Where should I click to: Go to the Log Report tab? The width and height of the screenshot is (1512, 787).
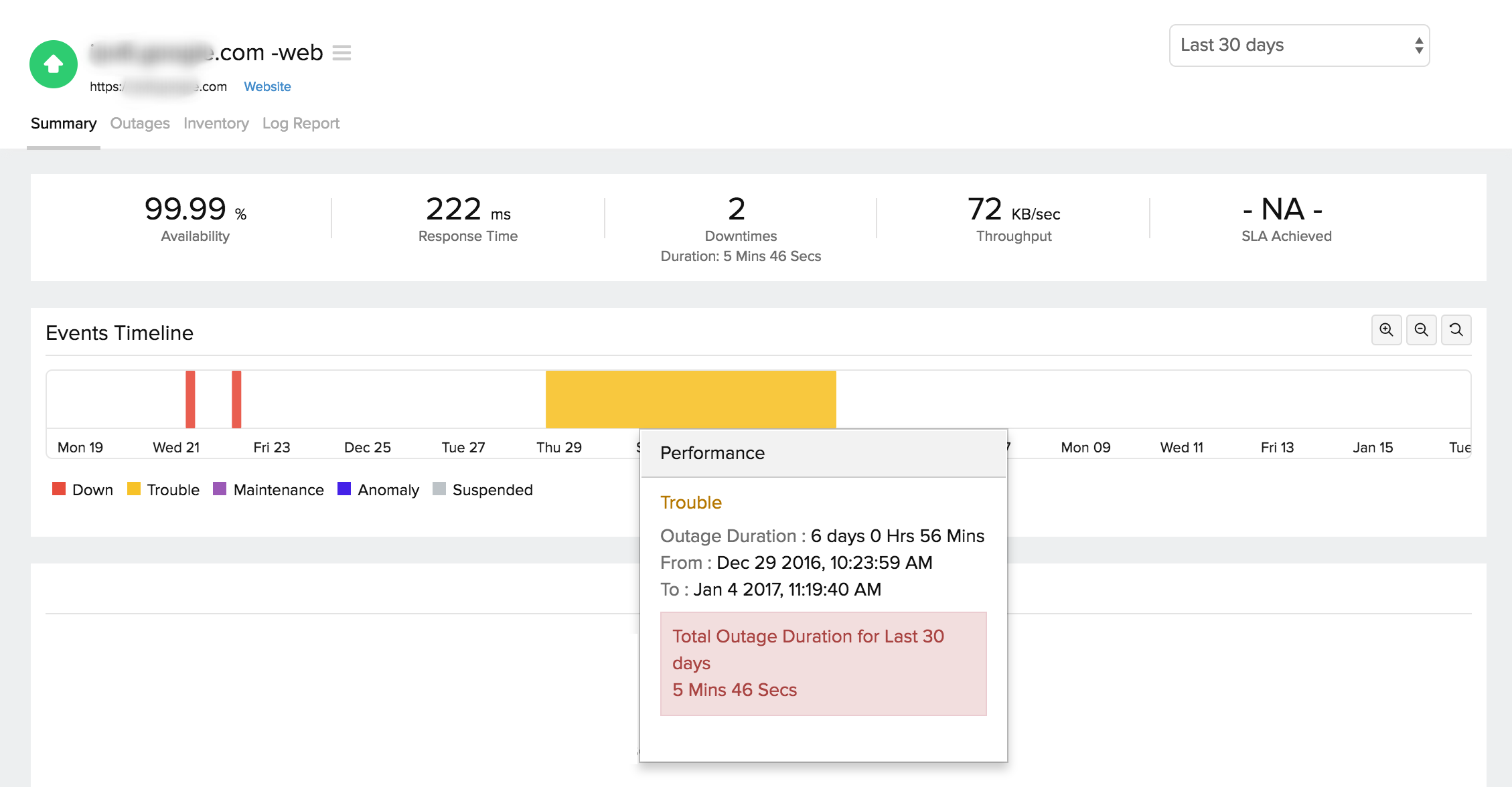[x=301, y=123]
